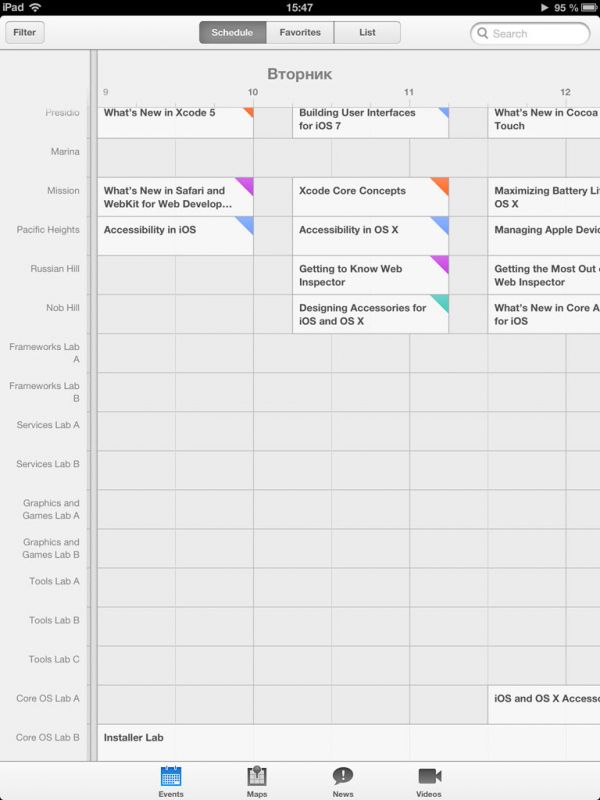Screen dimensions: 600x800
Task: Tap the Вторник day heading
Action: point(299,74)
